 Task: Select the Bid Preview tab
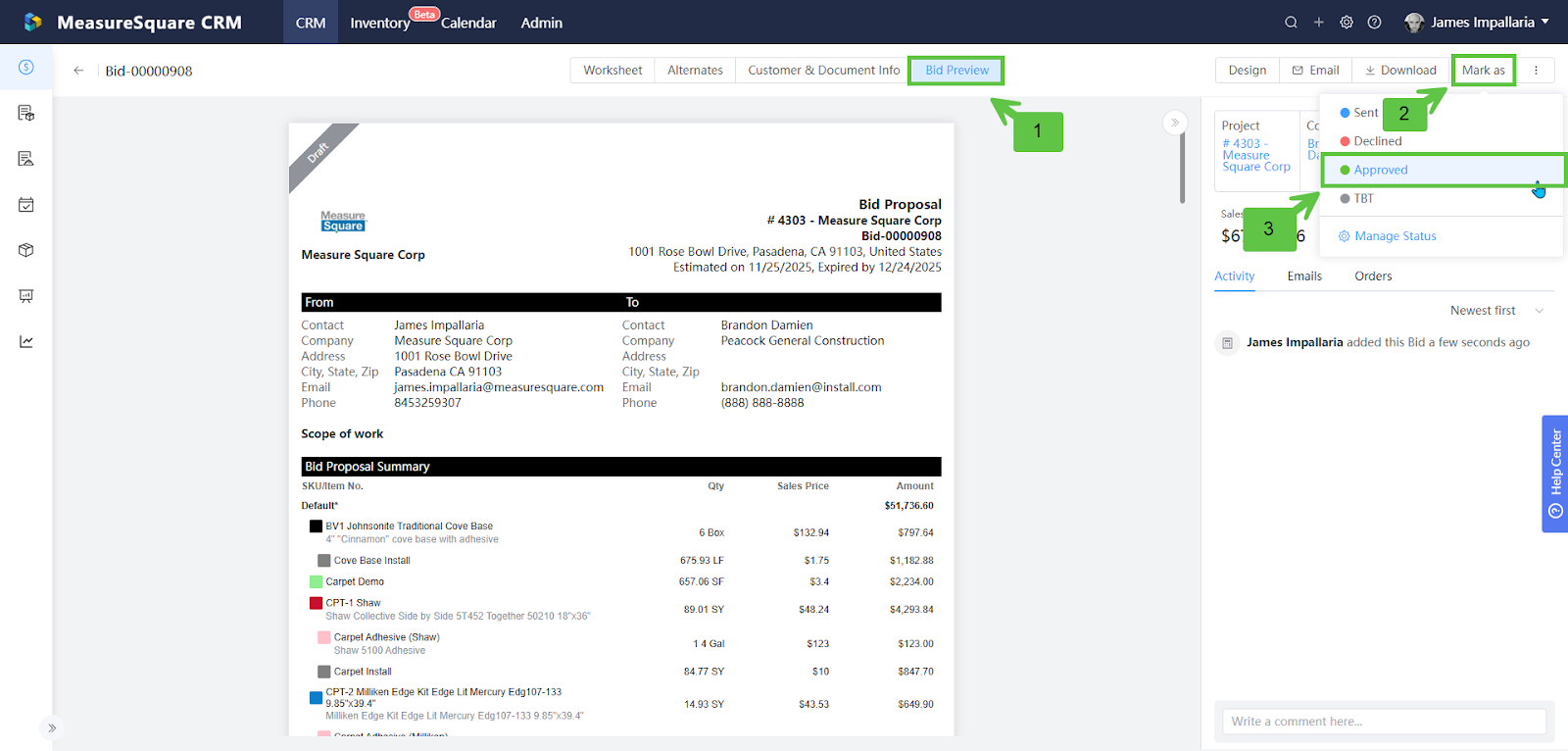(956, 71)
